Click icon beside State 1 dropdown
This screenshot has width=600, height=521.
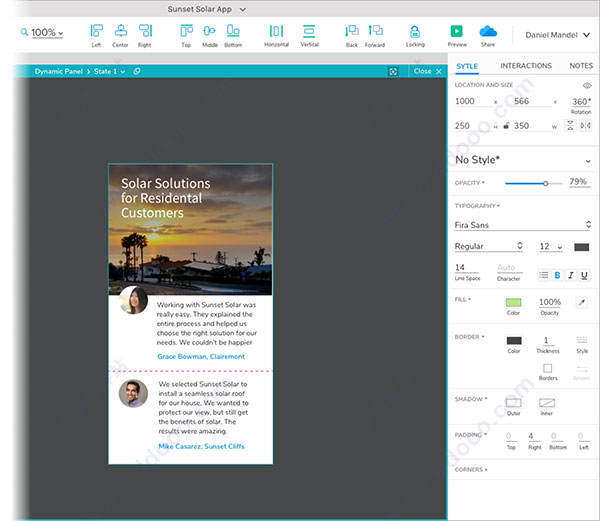pyautogui.click(x=137, y=71)
